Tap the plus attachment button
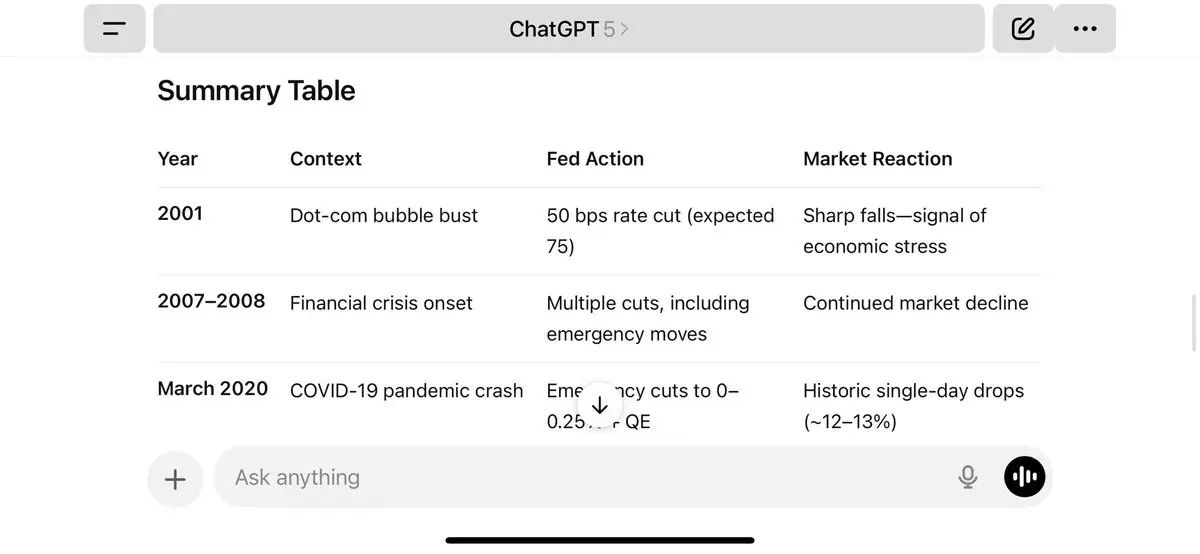 point(175,479)
